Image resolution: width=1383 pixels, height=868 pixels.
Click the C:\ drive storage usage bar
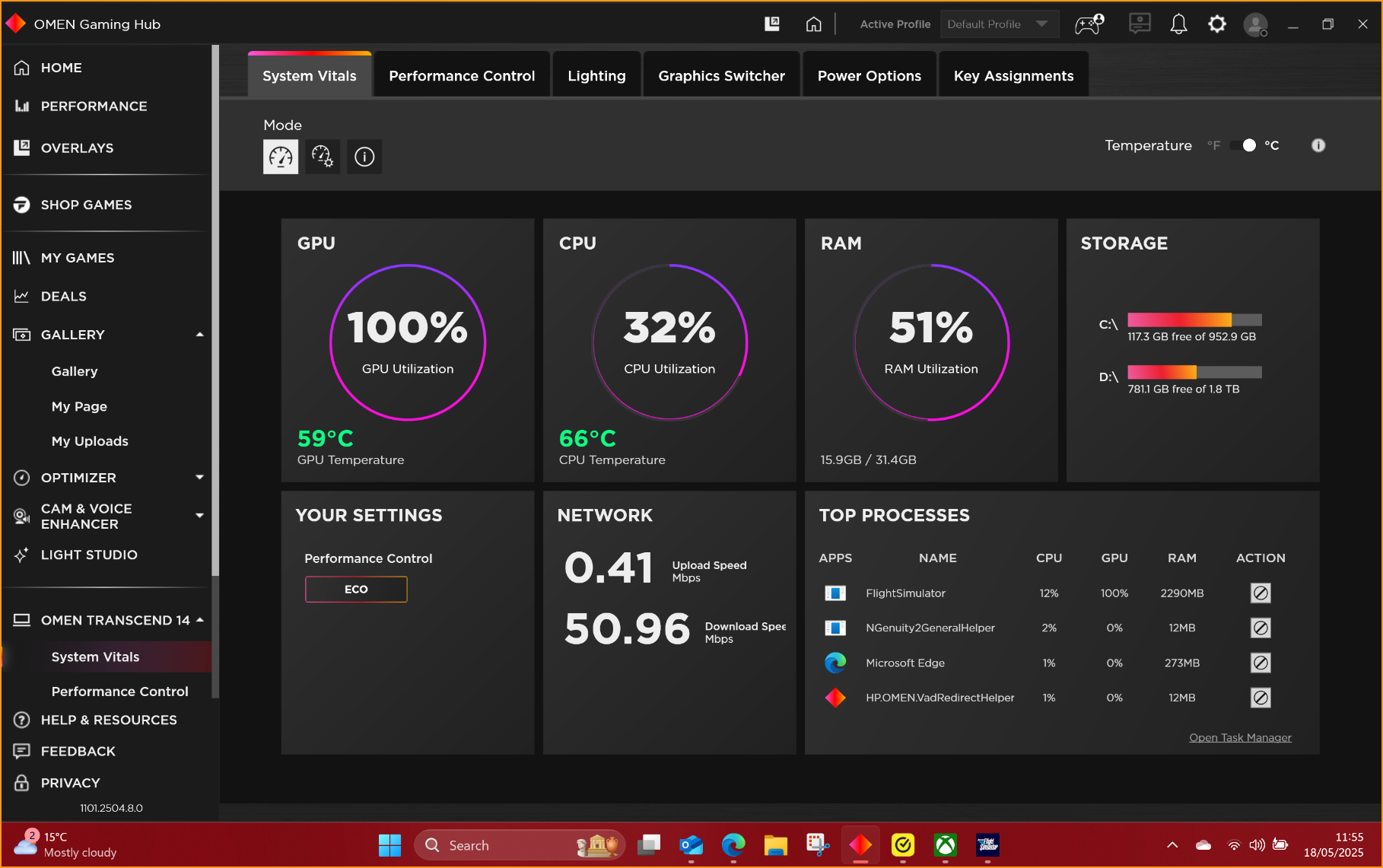point(1194,320)
